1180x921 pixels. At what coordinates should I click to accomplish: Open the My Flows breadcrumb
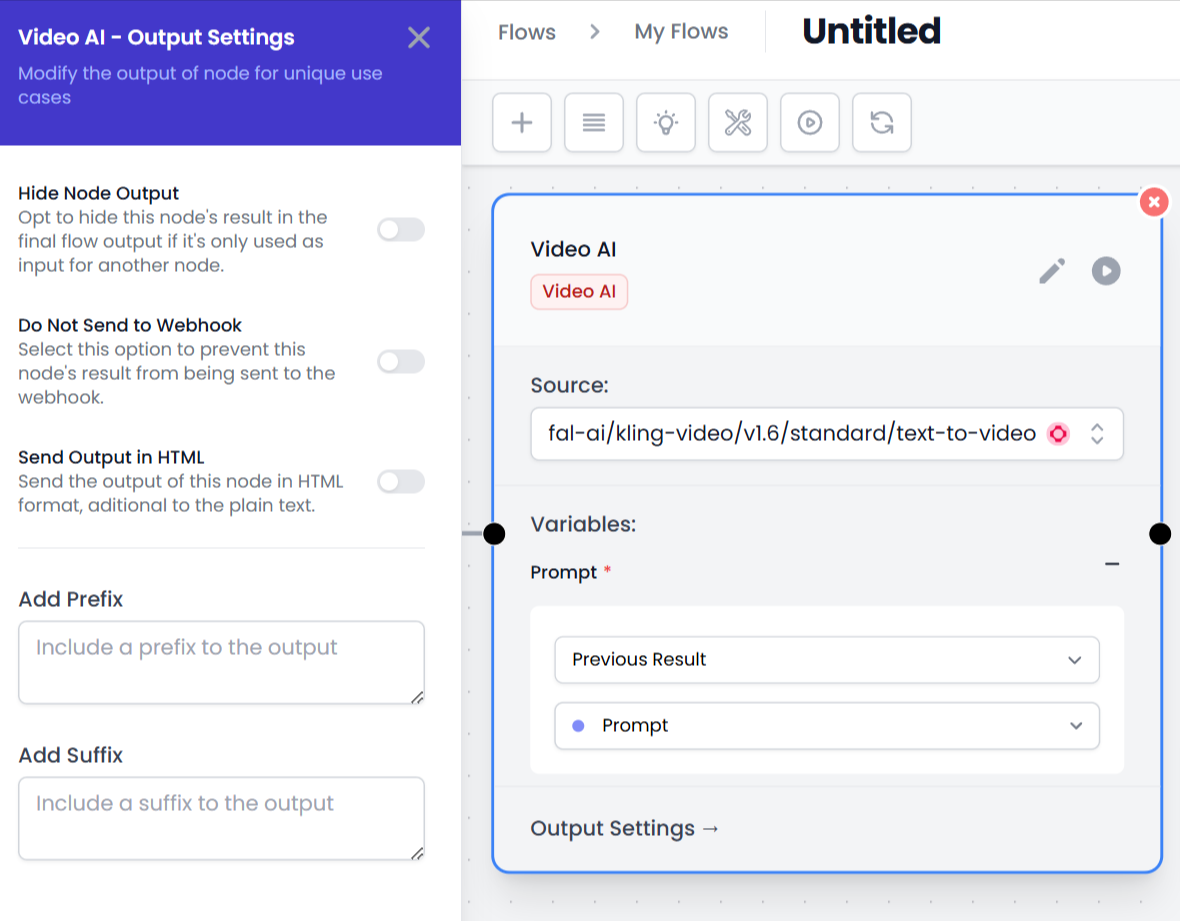pyautogui.click(x=681, y=32)
